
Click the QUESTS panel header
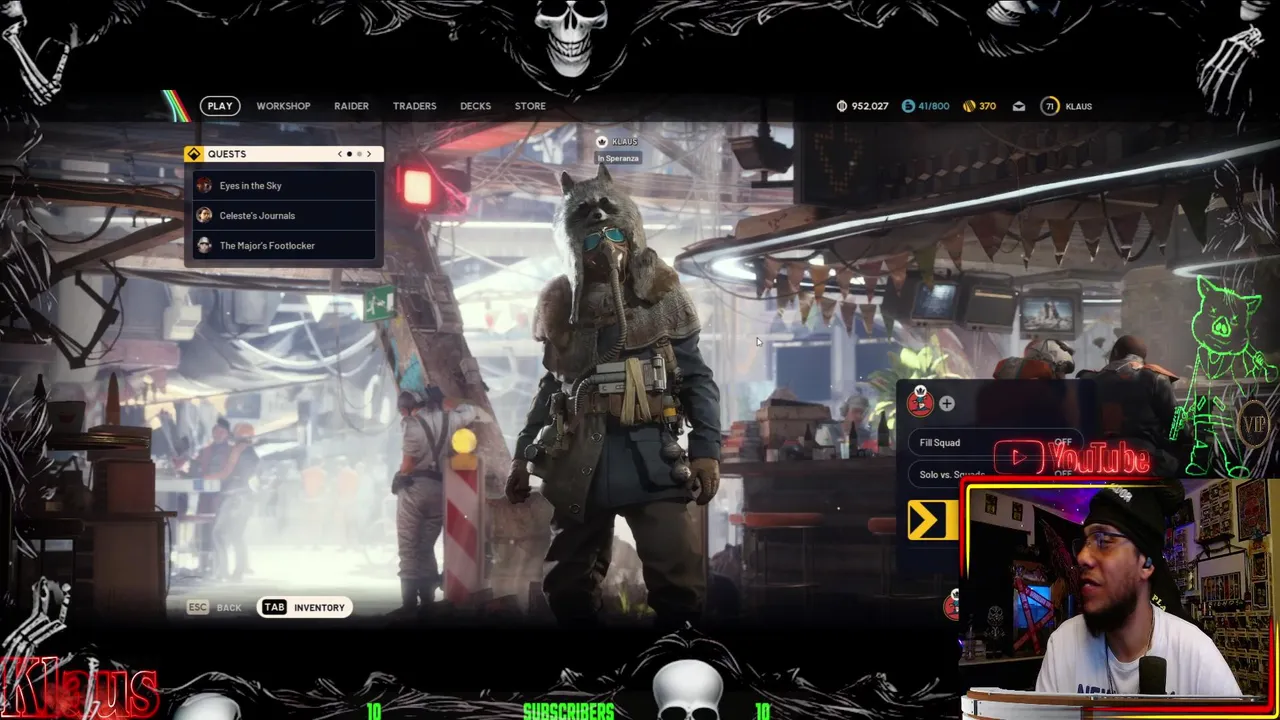[283, 154]
